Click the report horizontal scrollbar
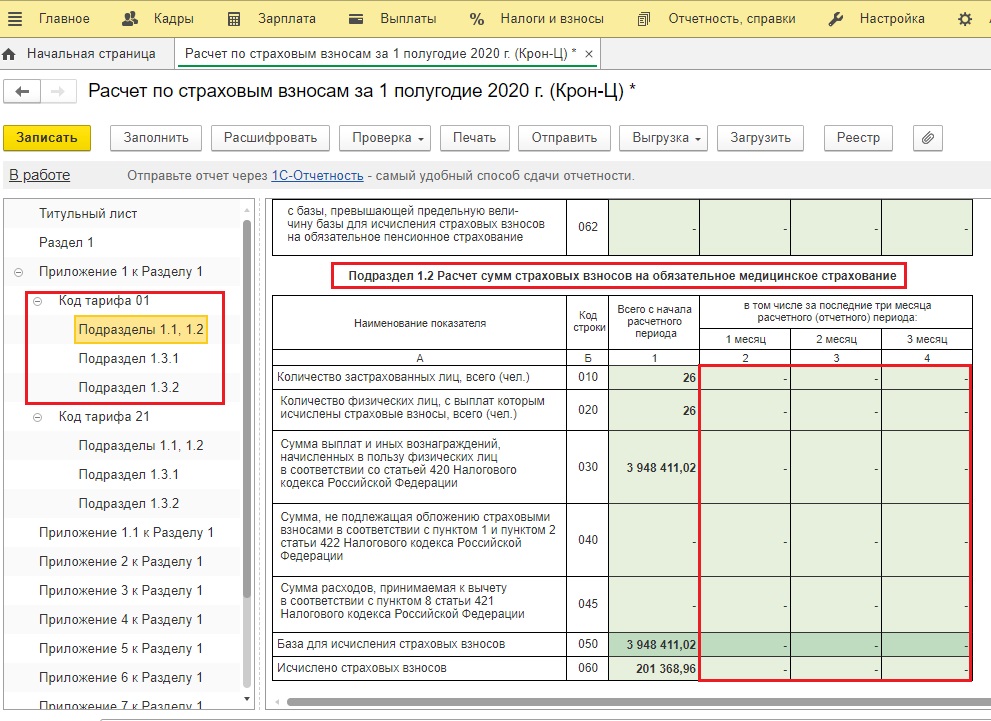 tap(638, 702)
